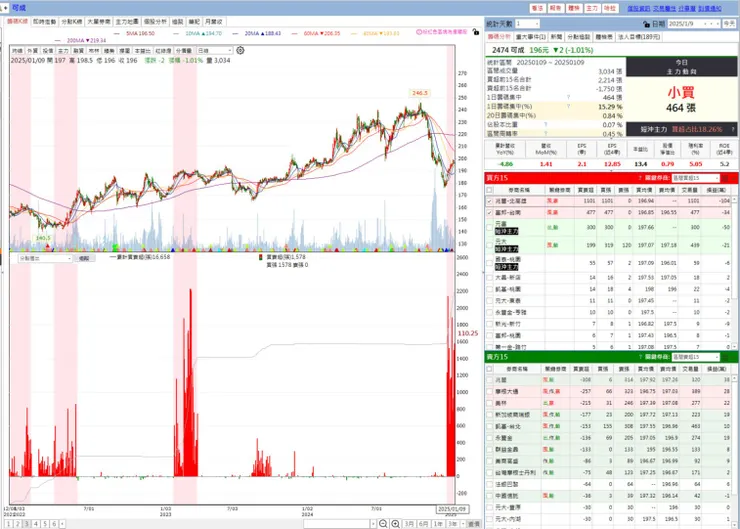Click the pink info circle above chart
Screen dimensions: 740x529
tap(419, 32)
